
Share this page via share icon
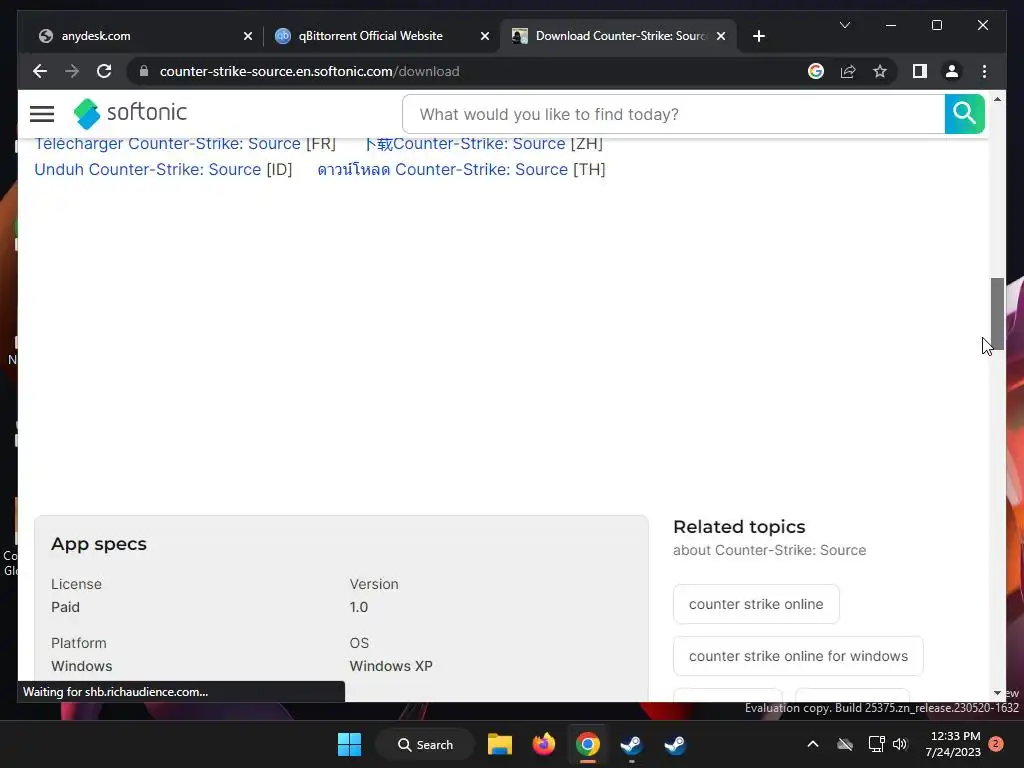click(848, 71)
